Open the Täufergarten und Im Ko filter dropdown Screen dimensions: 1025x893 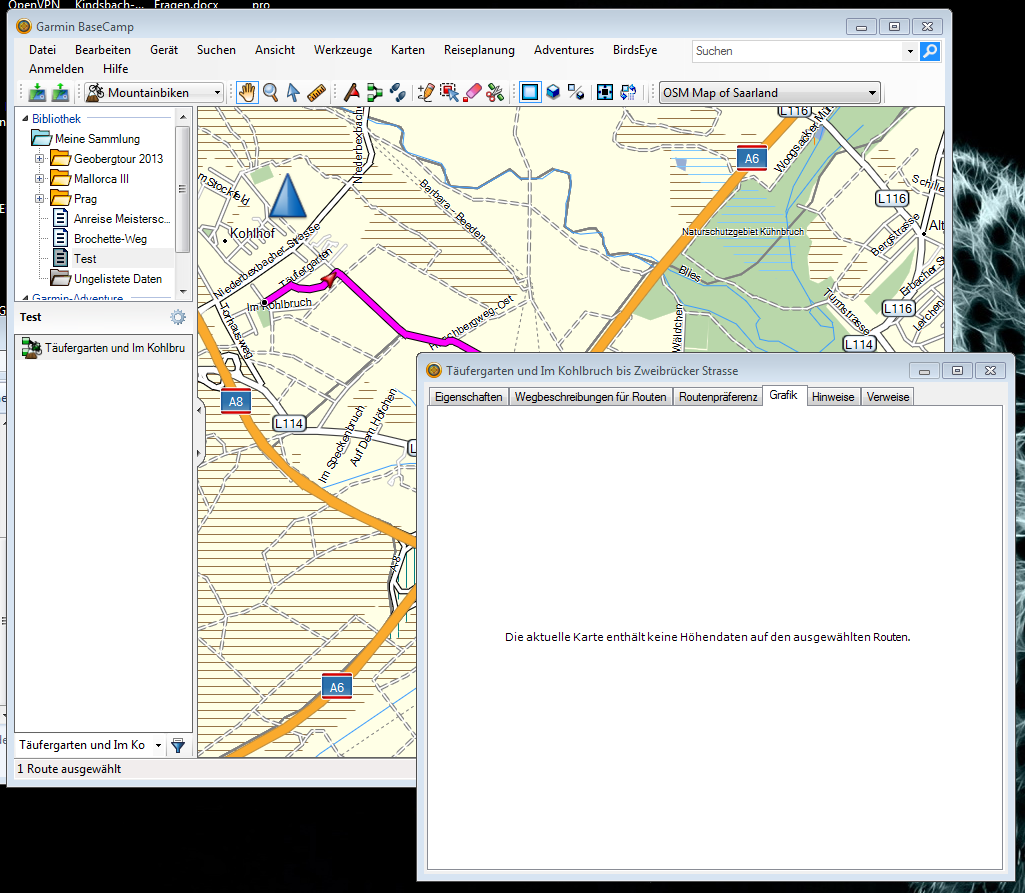[x=158, y=745]
